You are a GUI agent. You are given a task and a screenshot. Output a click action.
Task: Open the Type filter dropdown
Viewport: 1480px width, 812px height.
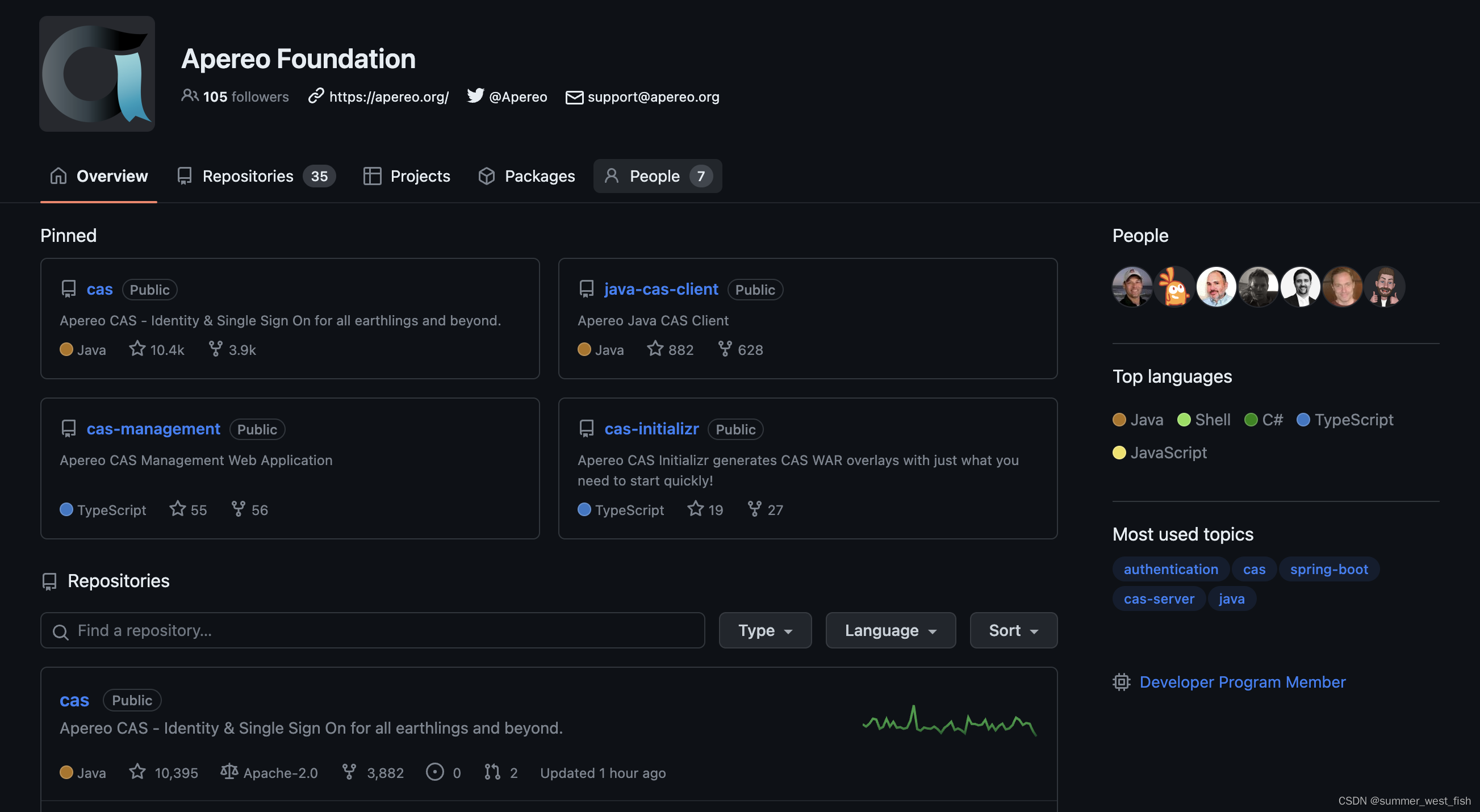765,630
